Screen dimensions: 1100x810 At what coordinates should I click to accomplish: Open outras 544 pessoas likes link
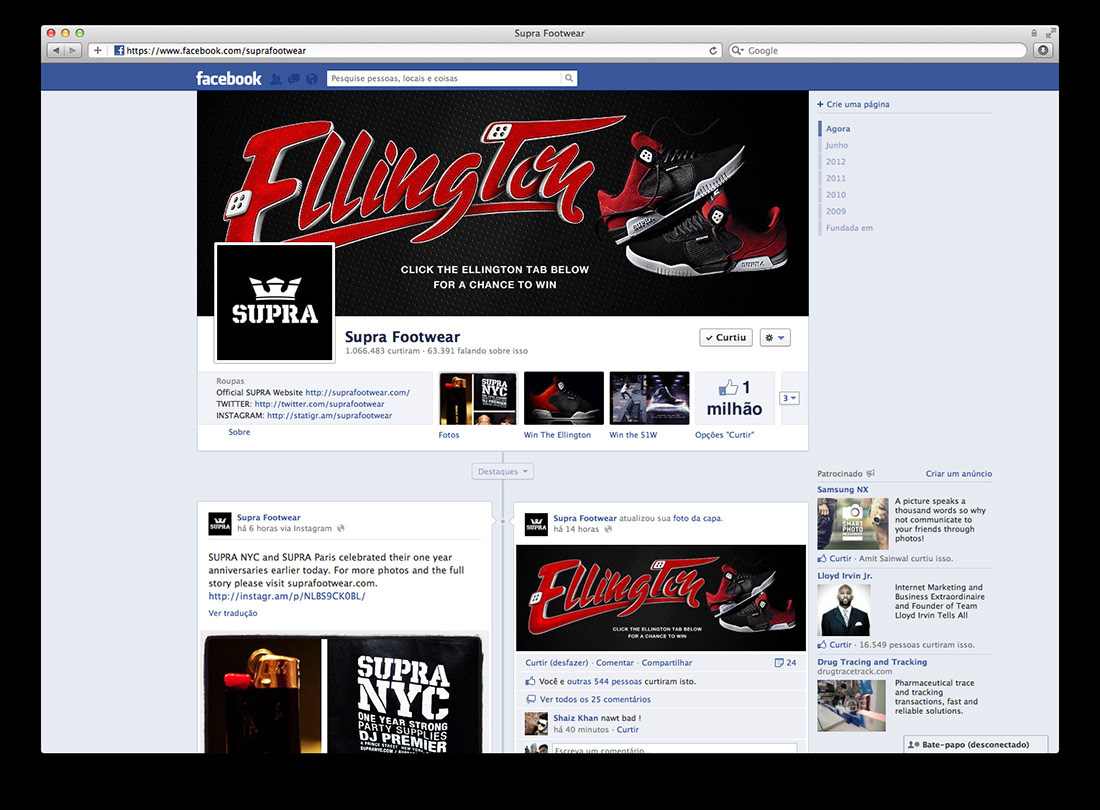605,681
